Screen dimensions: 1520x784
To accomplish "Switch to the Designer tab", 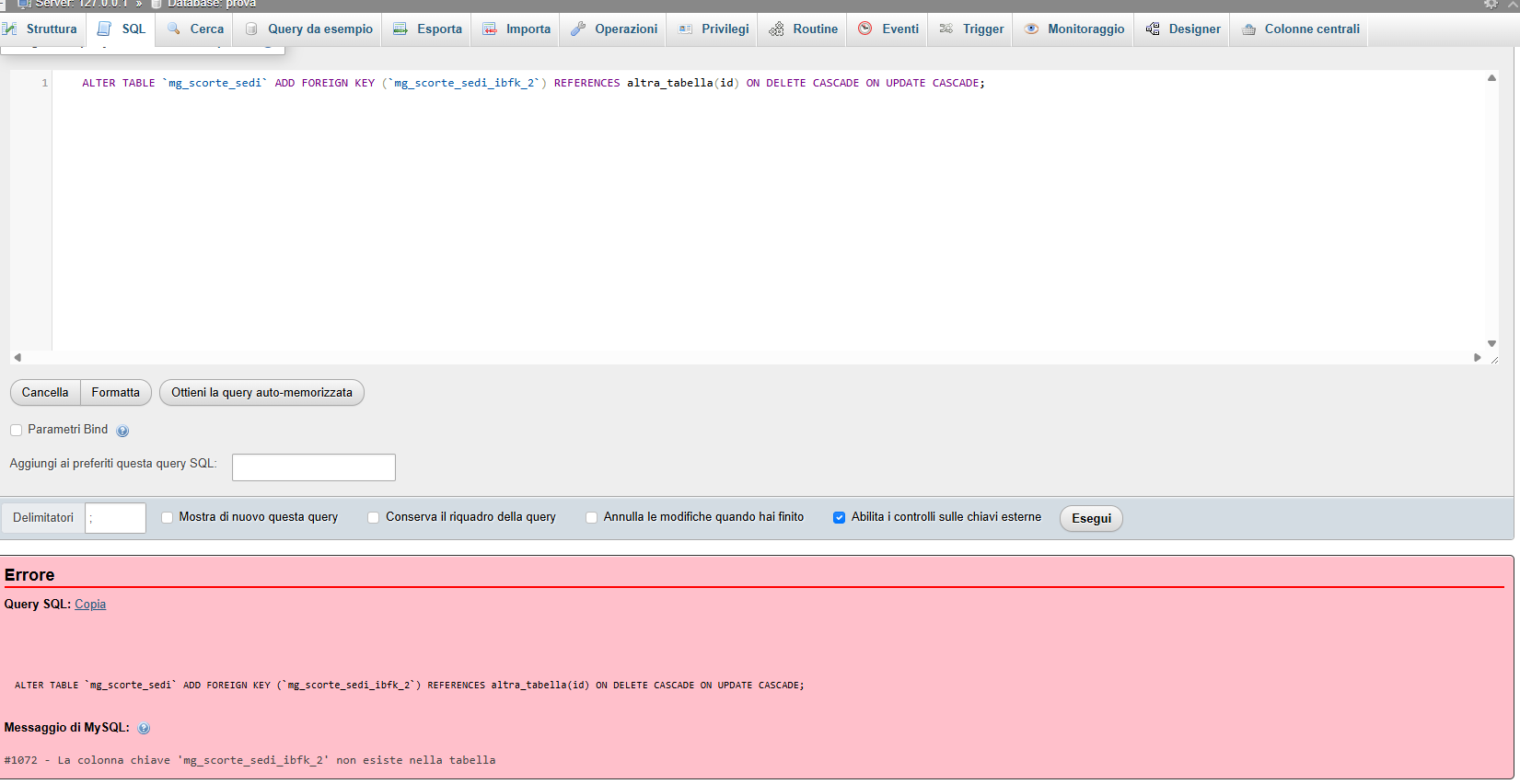I will [x=1184, y=29].
